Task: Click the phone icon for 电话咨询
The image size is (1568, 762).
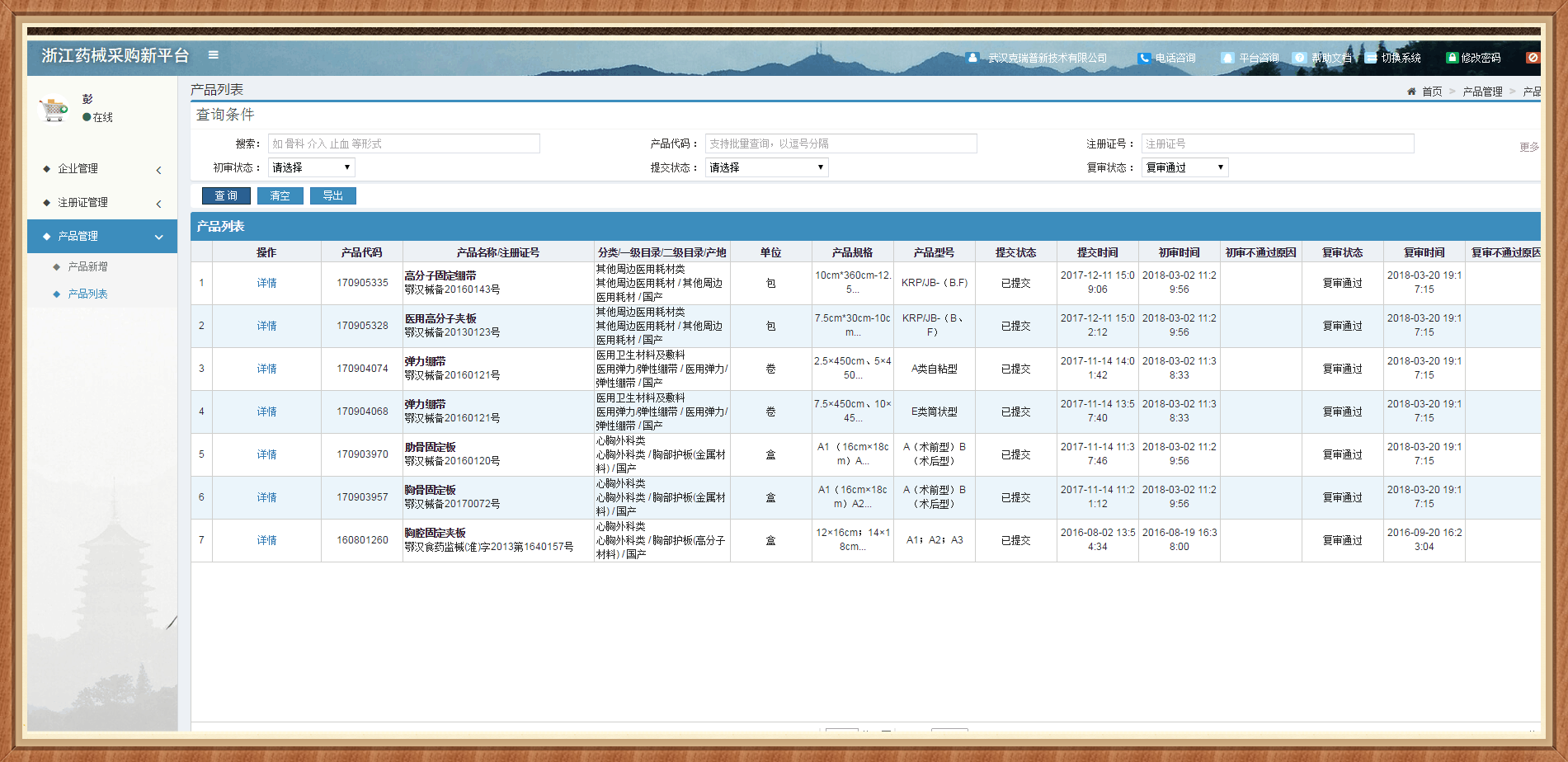Action: coord(1143,58)
